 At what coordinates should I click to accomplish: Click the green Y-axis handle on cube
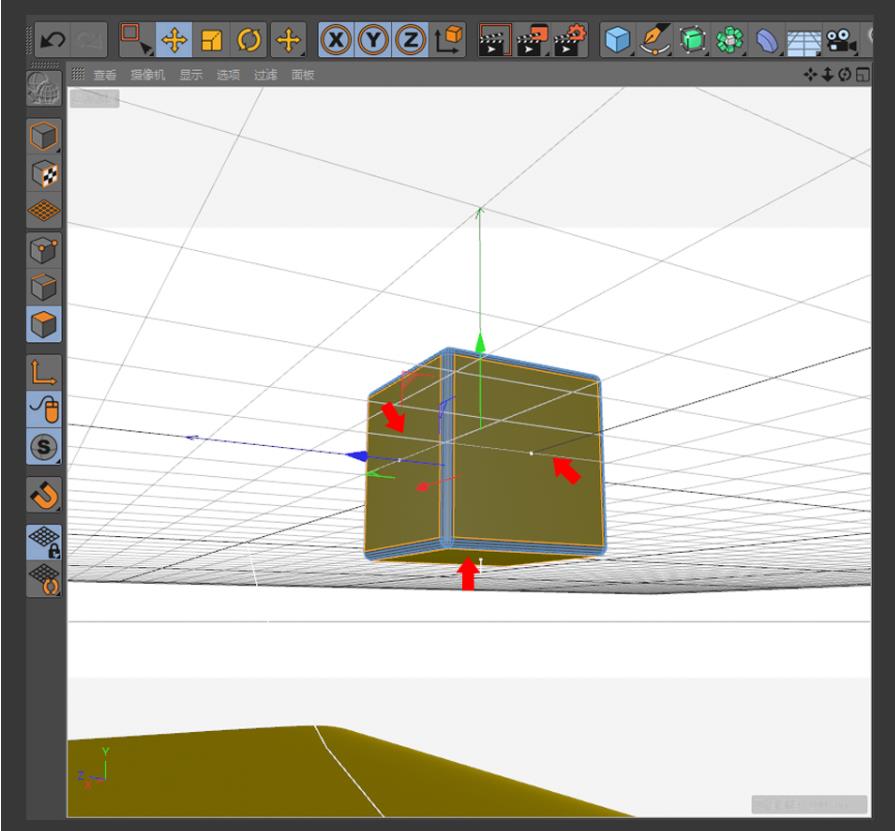click(480, 345)
